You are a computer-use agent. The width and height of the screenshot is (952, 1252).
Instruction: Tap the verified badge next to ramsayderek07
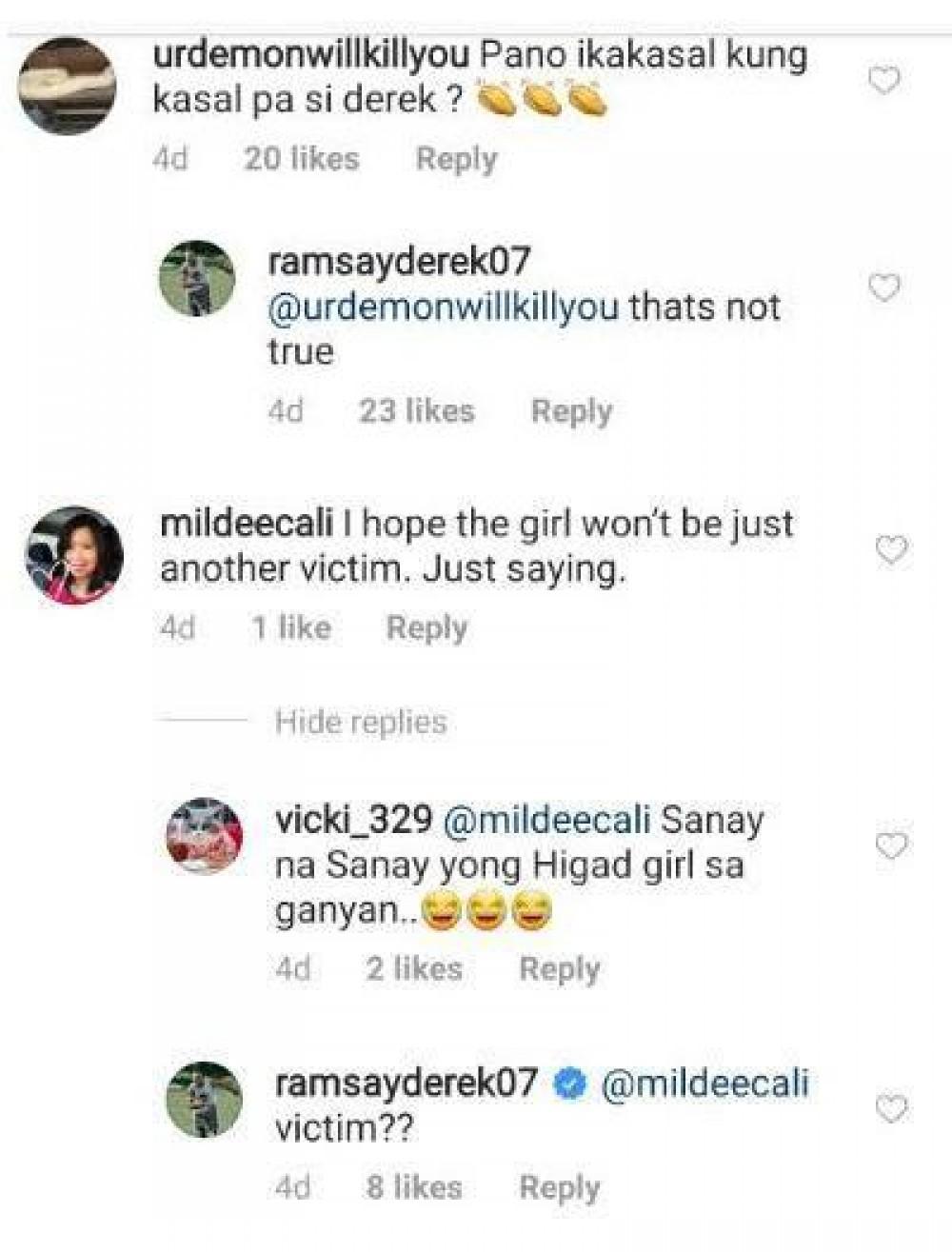coord(570,1083)
